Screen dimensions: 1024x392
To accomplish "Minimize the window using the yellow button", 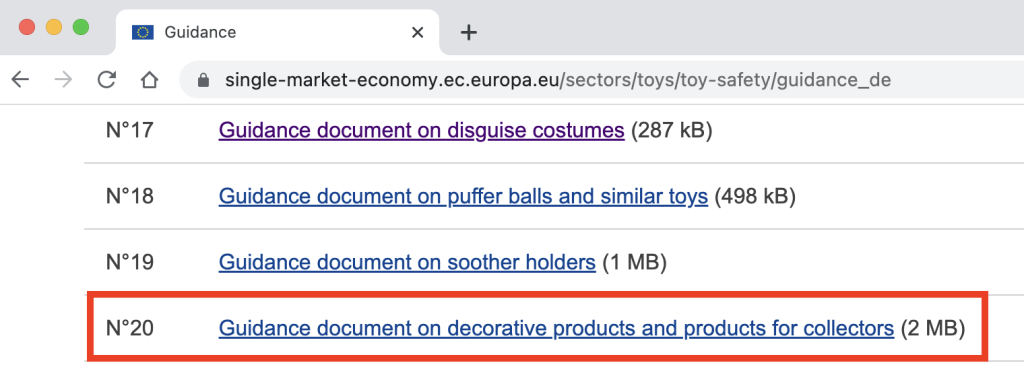I will pos(54,27).
